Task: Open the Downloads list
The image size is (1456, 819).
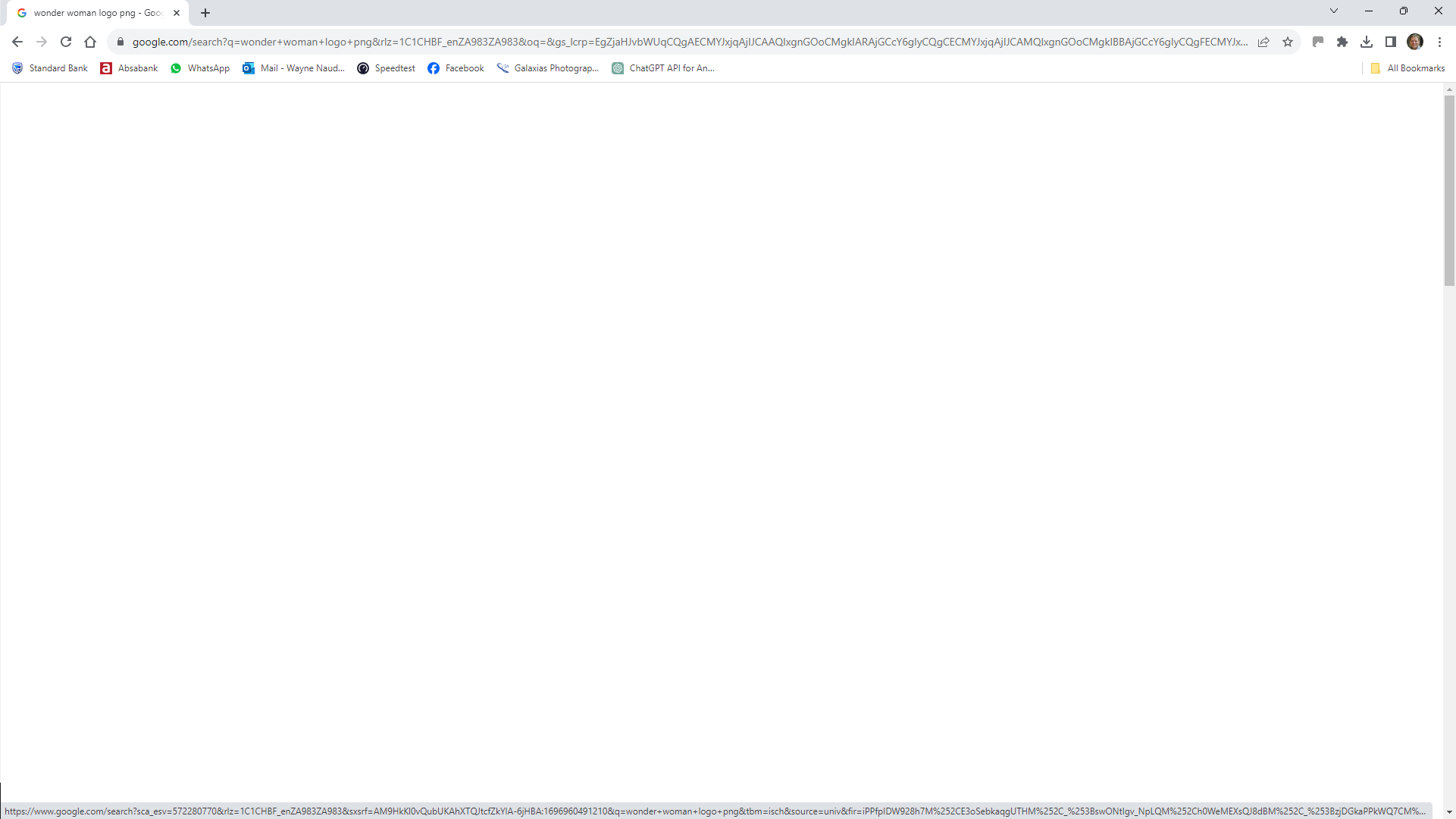Action: [1367, 42]
